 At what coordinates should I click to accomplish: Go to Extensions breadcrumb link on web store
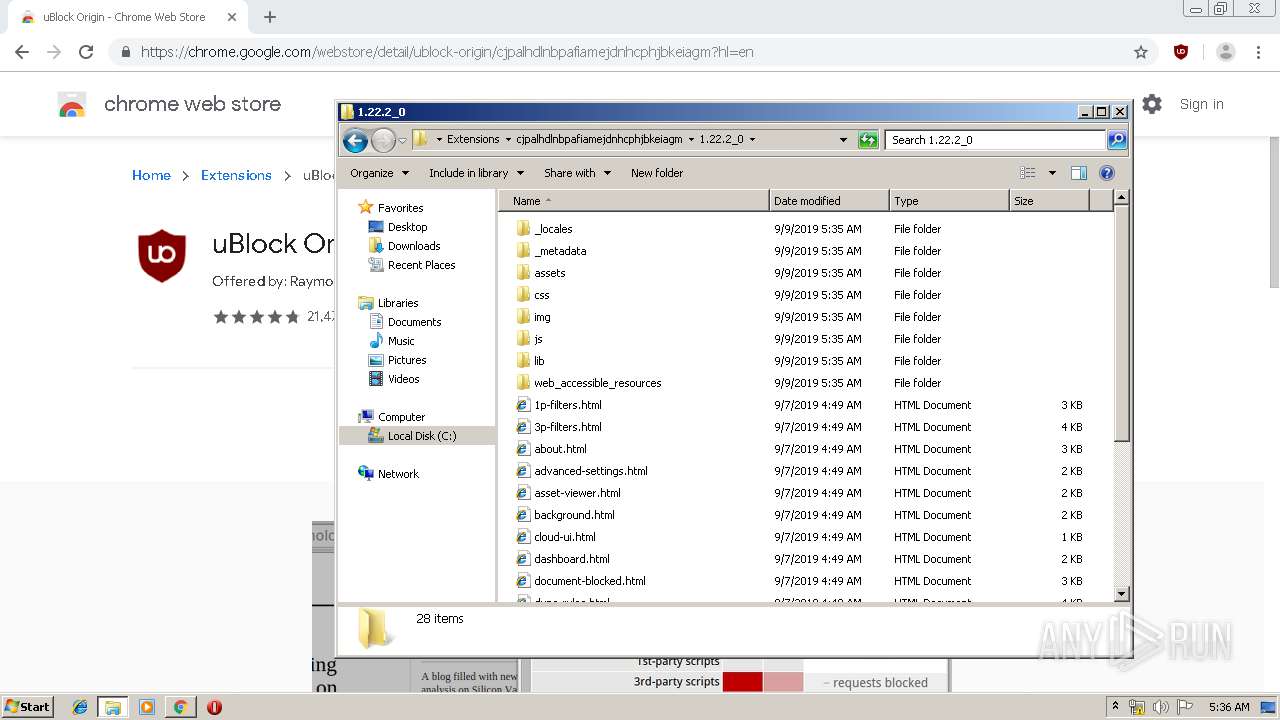[236, 175]
